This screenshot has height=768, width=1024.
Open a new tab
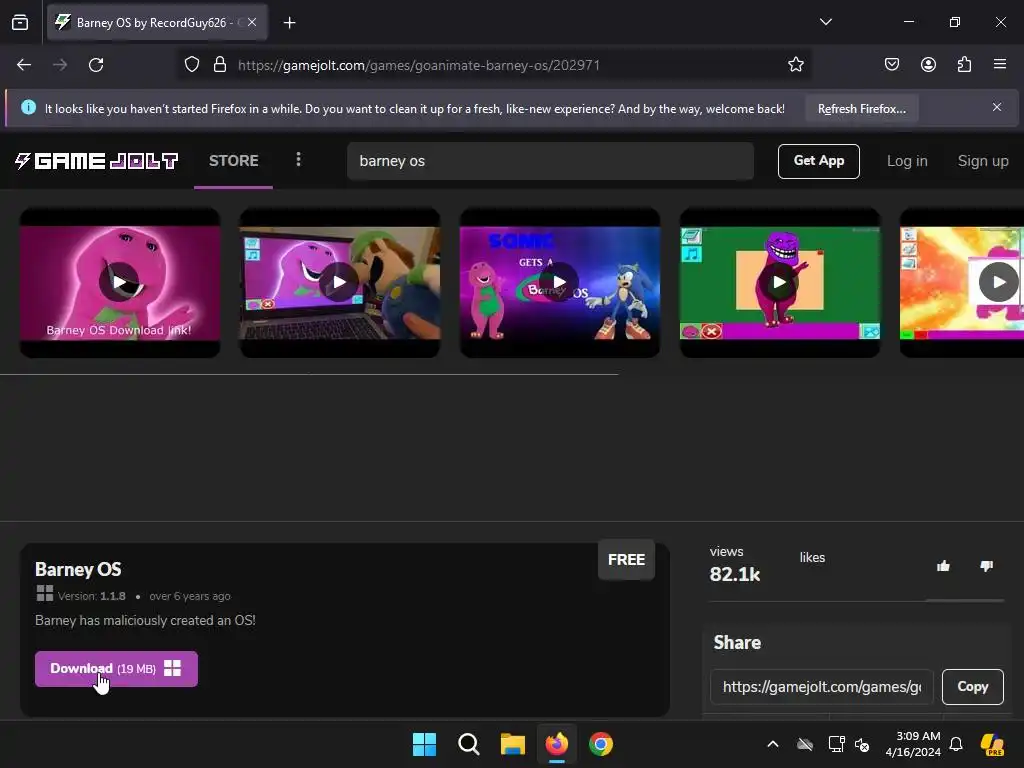tap(289, 23)
